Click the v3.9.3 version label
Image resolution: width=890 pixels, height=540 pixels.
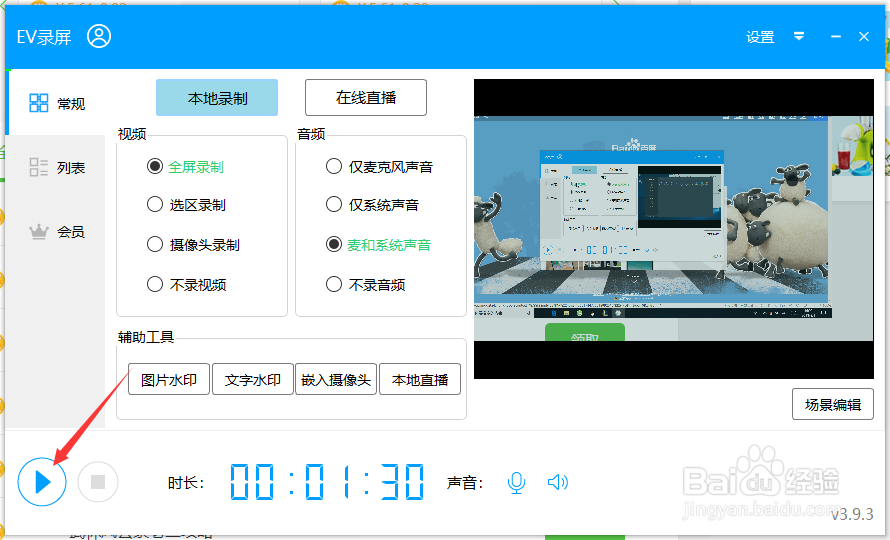(x=851, y=514)
